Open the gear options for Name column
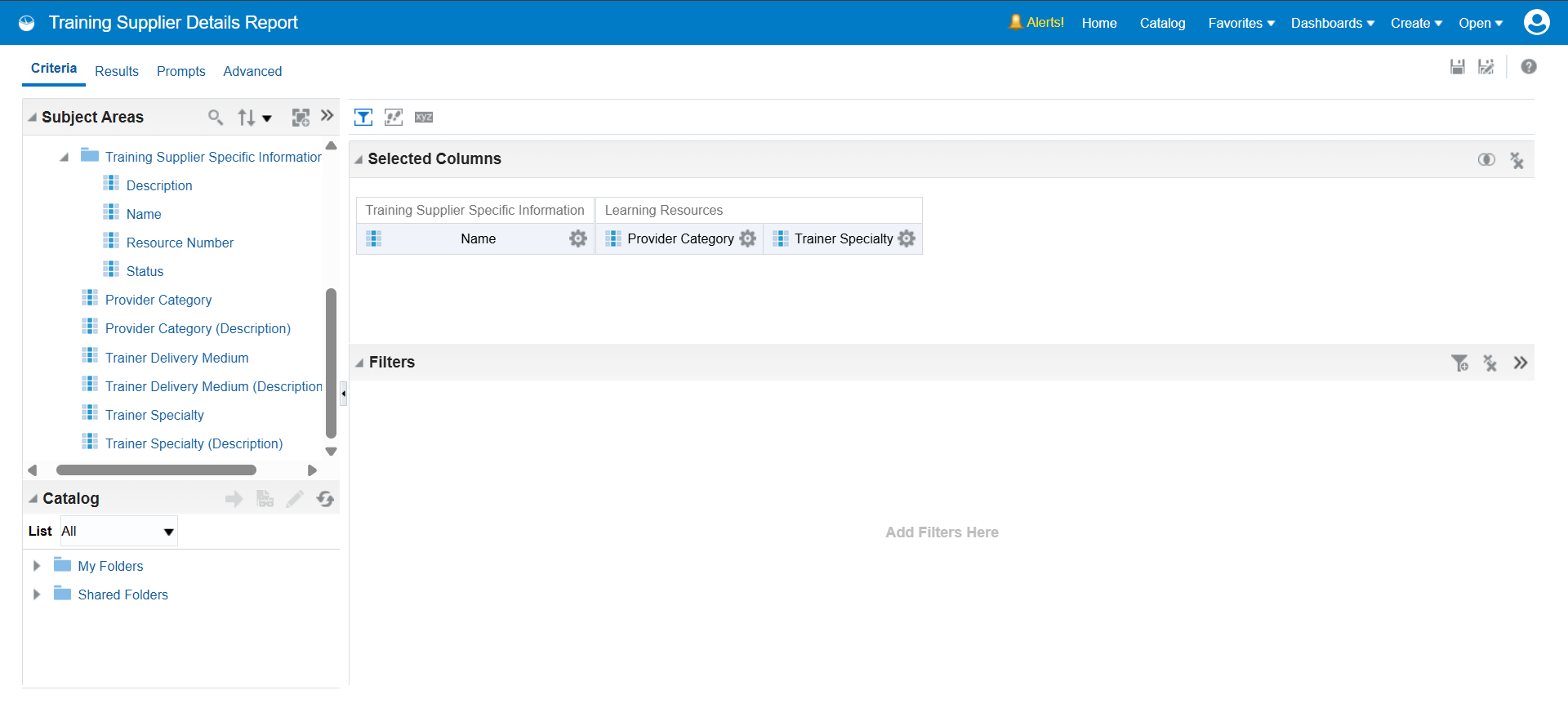The width and height of the screenshot is (1568, 717). [578, 238]
